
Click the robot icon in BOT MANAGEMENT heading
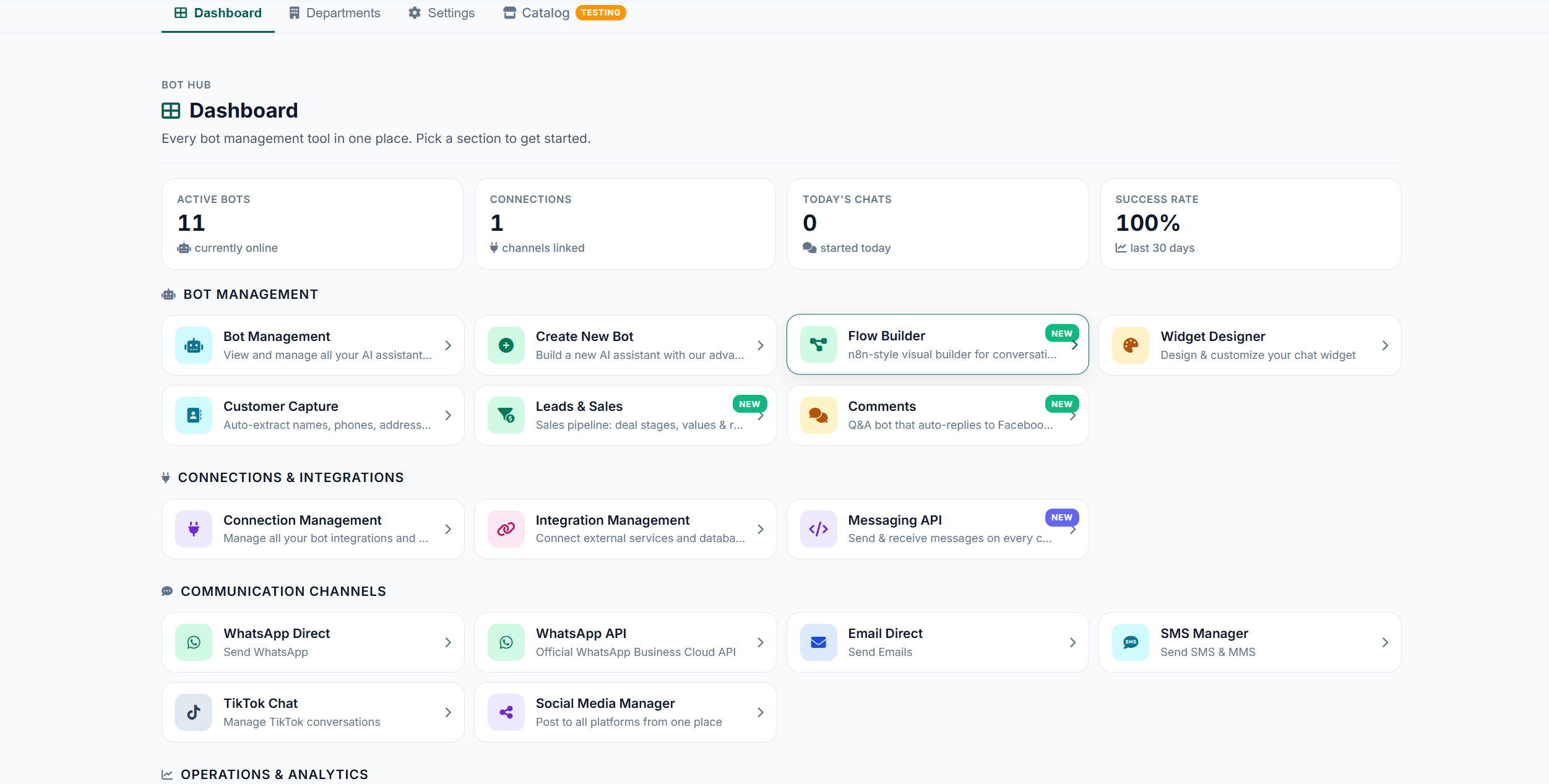click(168, 295)
